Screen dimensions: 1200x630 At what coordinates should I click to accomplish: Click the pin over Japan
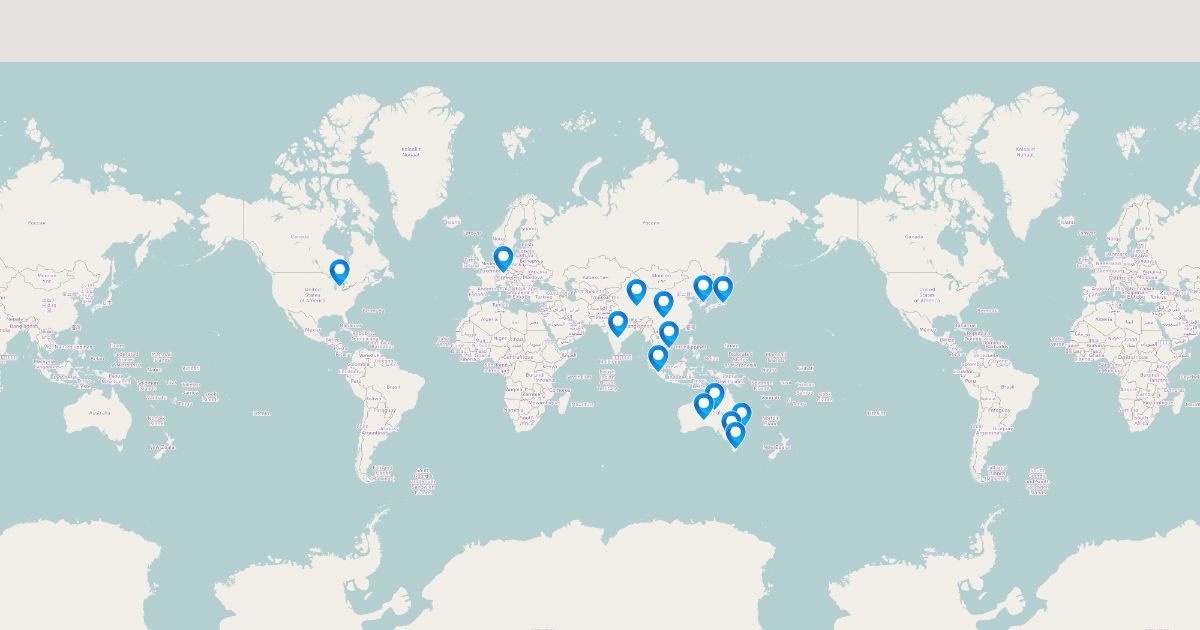723,289
